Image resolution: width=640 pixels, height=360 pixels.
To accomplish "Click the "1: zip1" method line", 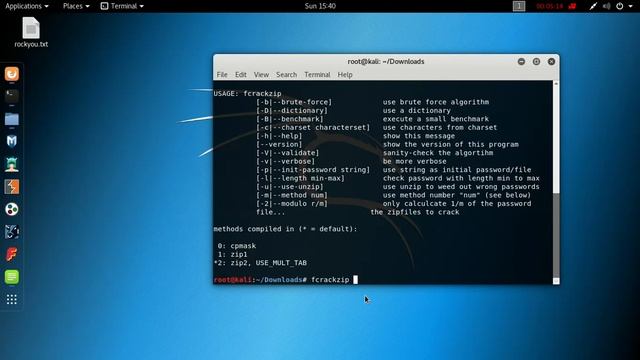I will tap(232, 254).
